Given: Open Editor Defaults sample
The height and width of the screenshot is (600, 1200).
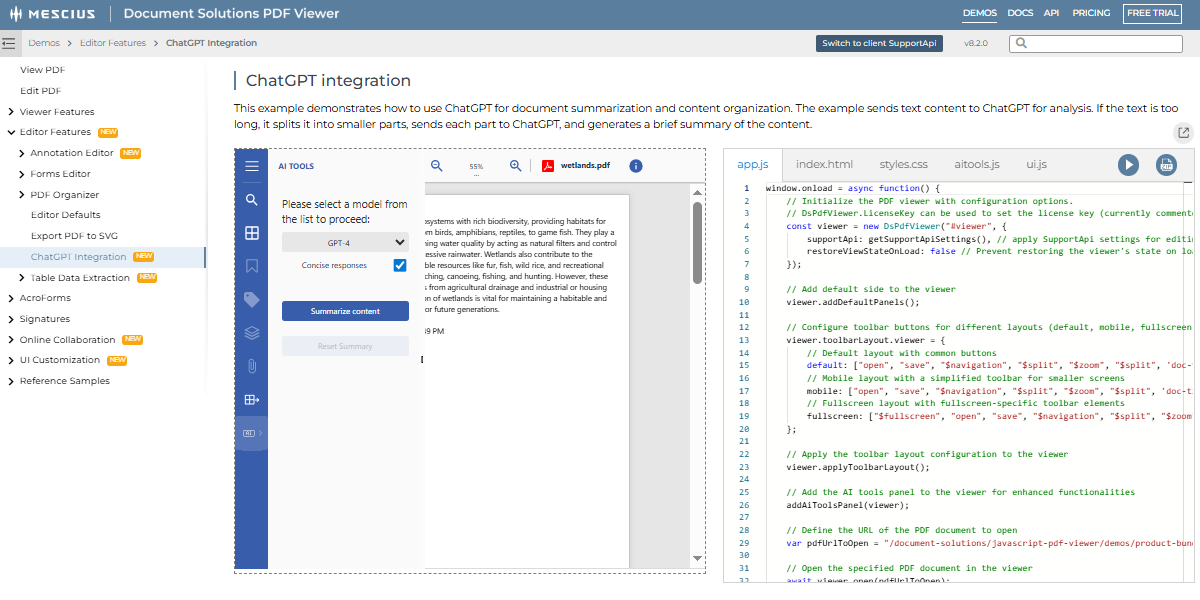Looking at the screenshot, I should click(65, 215).
